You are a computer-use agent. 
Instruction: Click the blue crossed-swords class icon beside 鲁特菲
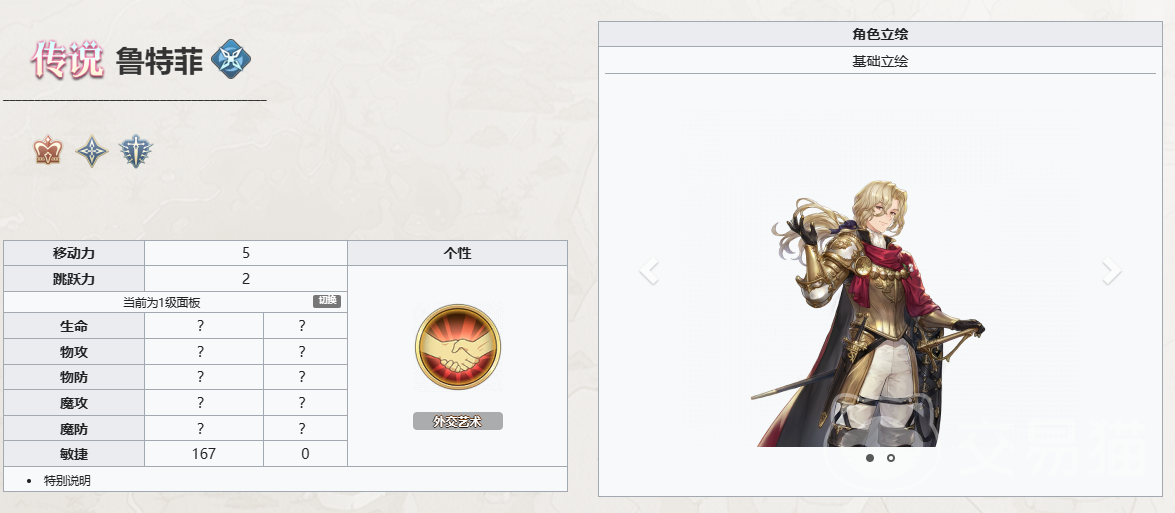click(x=231, y=61)
